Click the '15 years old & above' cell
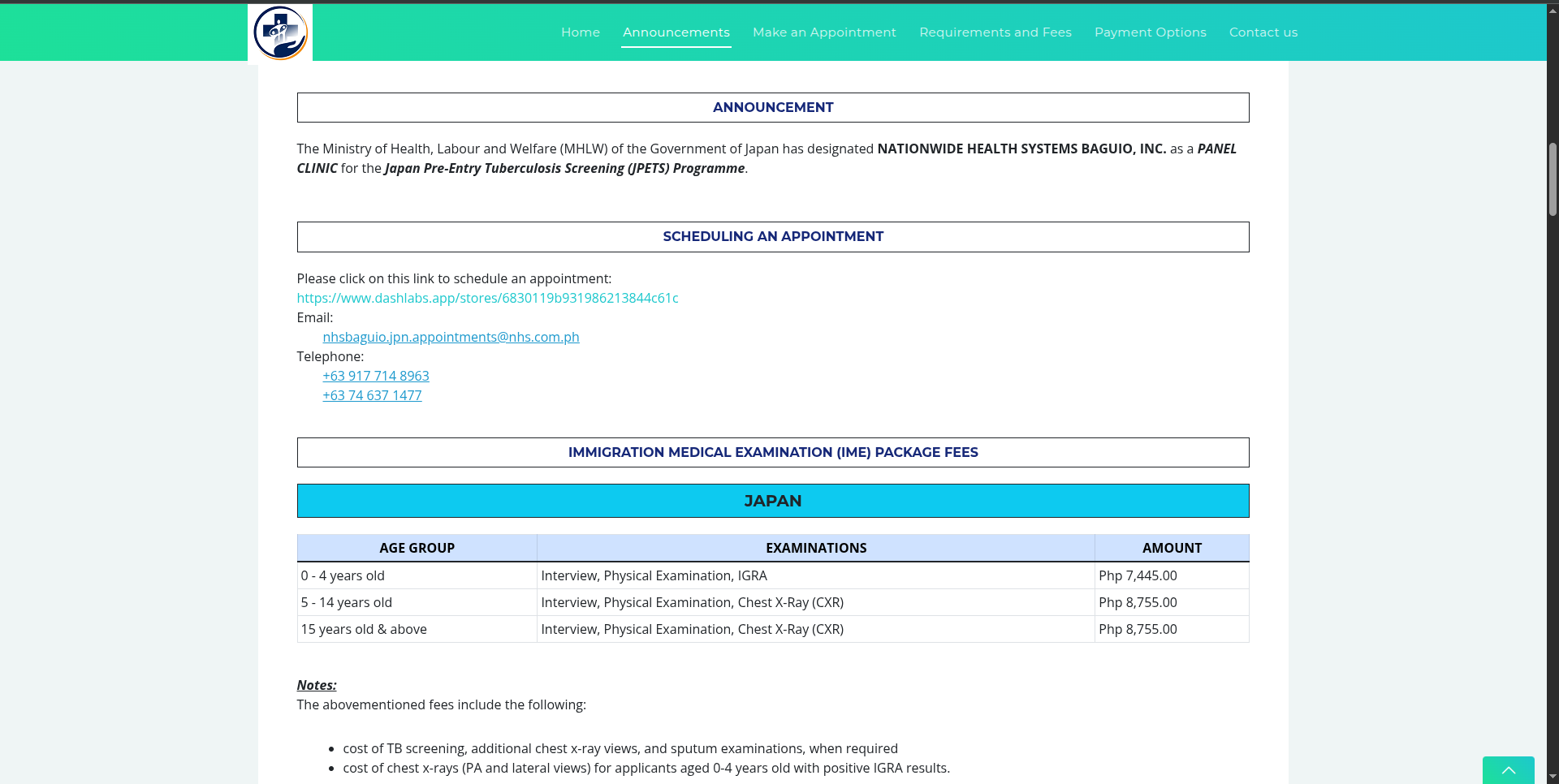 click(417, 629)
